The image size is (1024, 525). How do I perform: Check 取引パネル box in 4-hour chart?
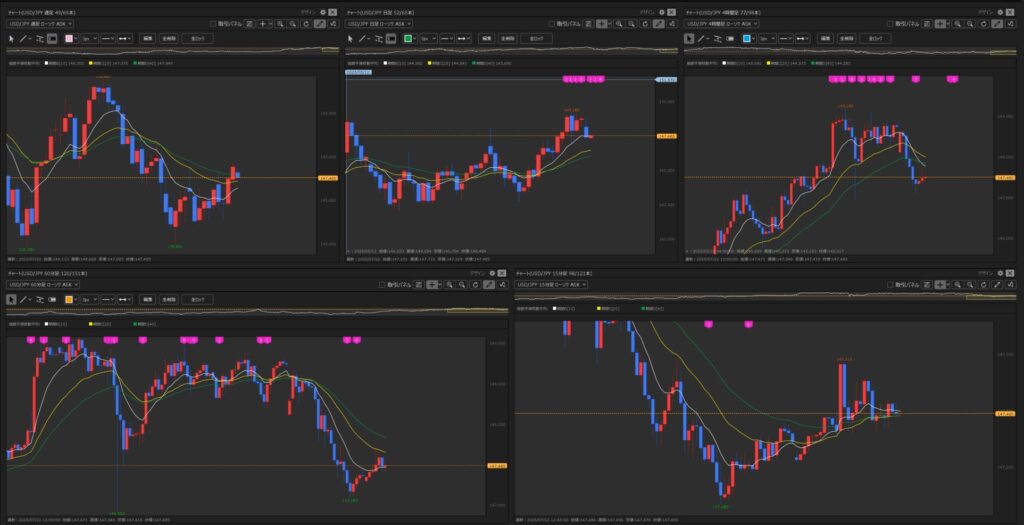point(891,24)
